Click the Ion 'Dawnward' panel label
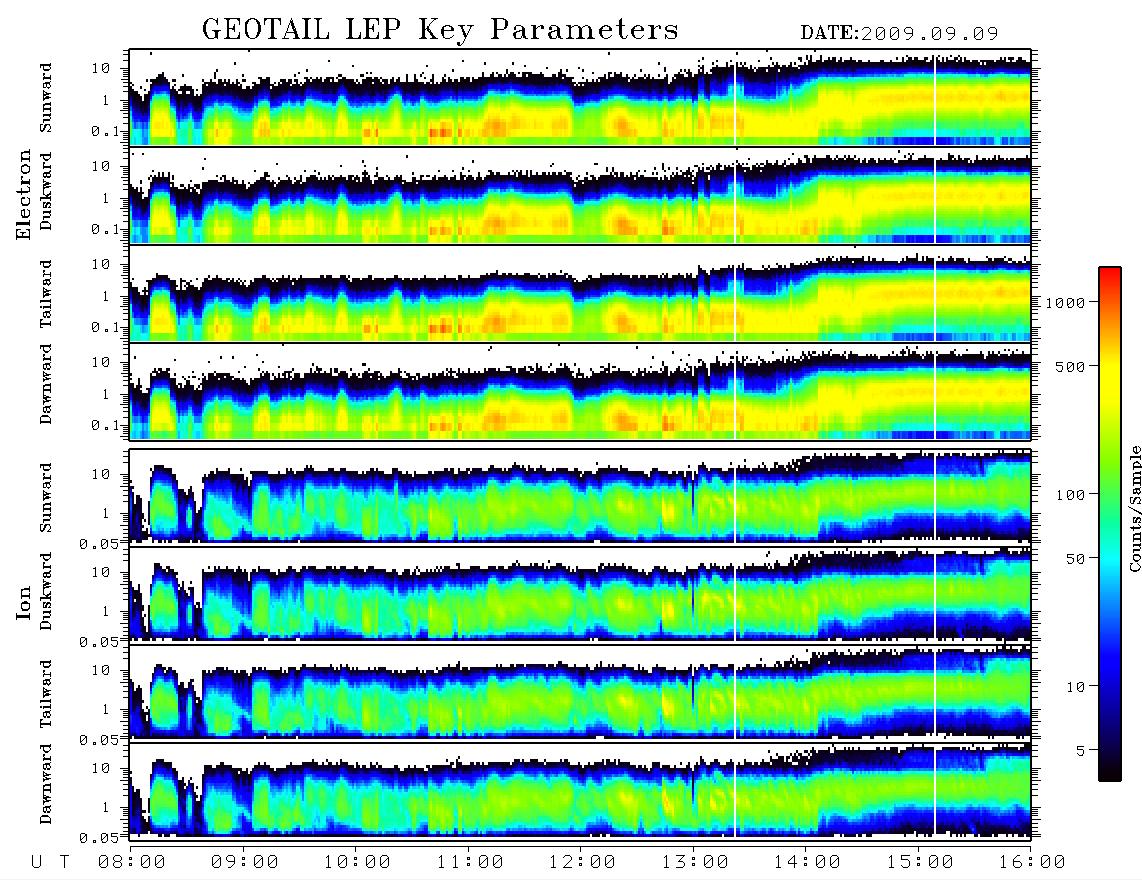 [x=46, y=784]
